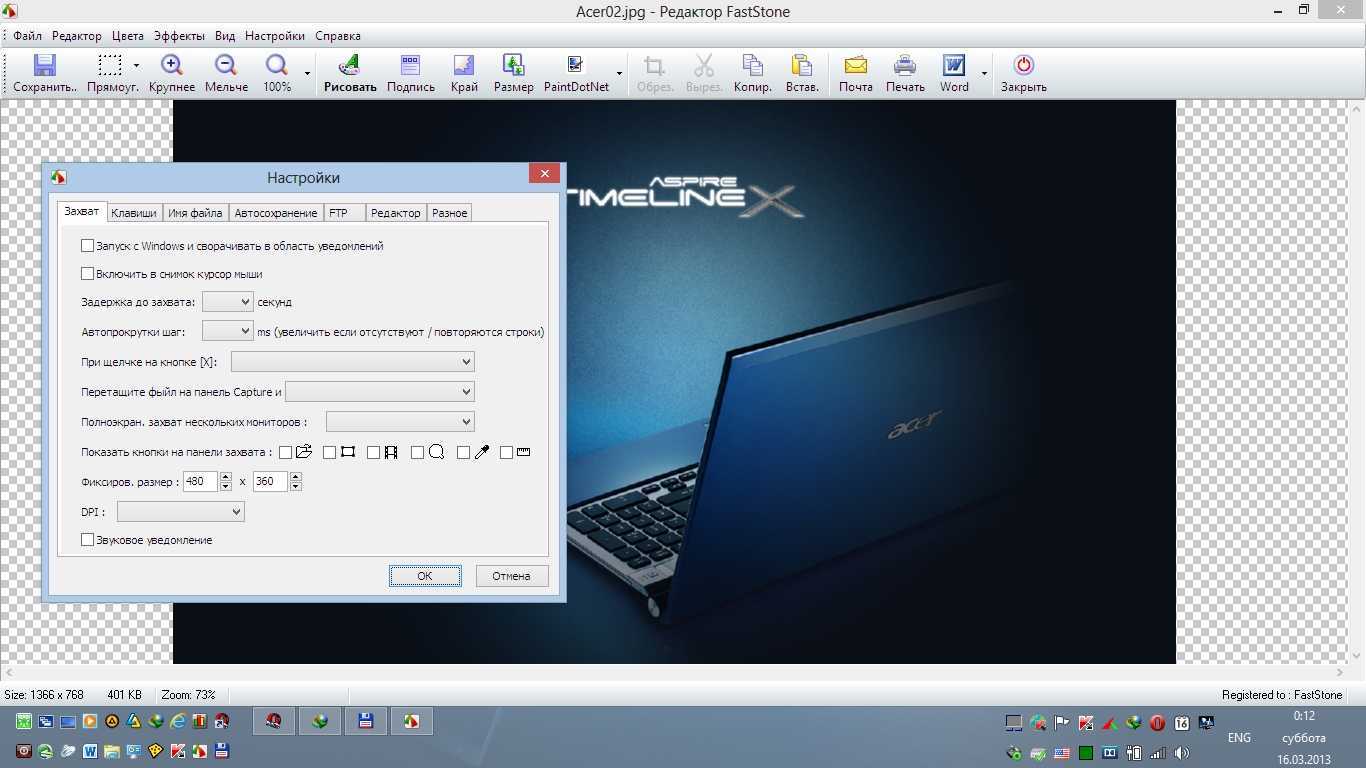This screenshot has height=768, width=1366.
Task: Toggle Включить в снимок курсор мыши checkbox
Action: (x=87, y=273)
